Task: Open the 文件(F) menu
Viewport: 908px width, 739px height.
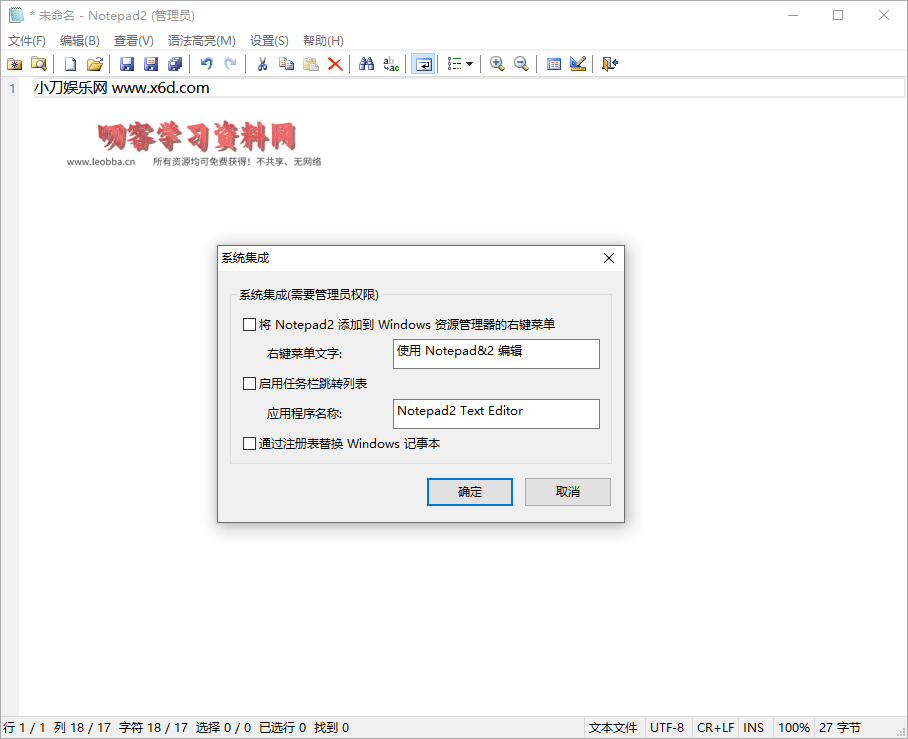Action: (27, 41)
